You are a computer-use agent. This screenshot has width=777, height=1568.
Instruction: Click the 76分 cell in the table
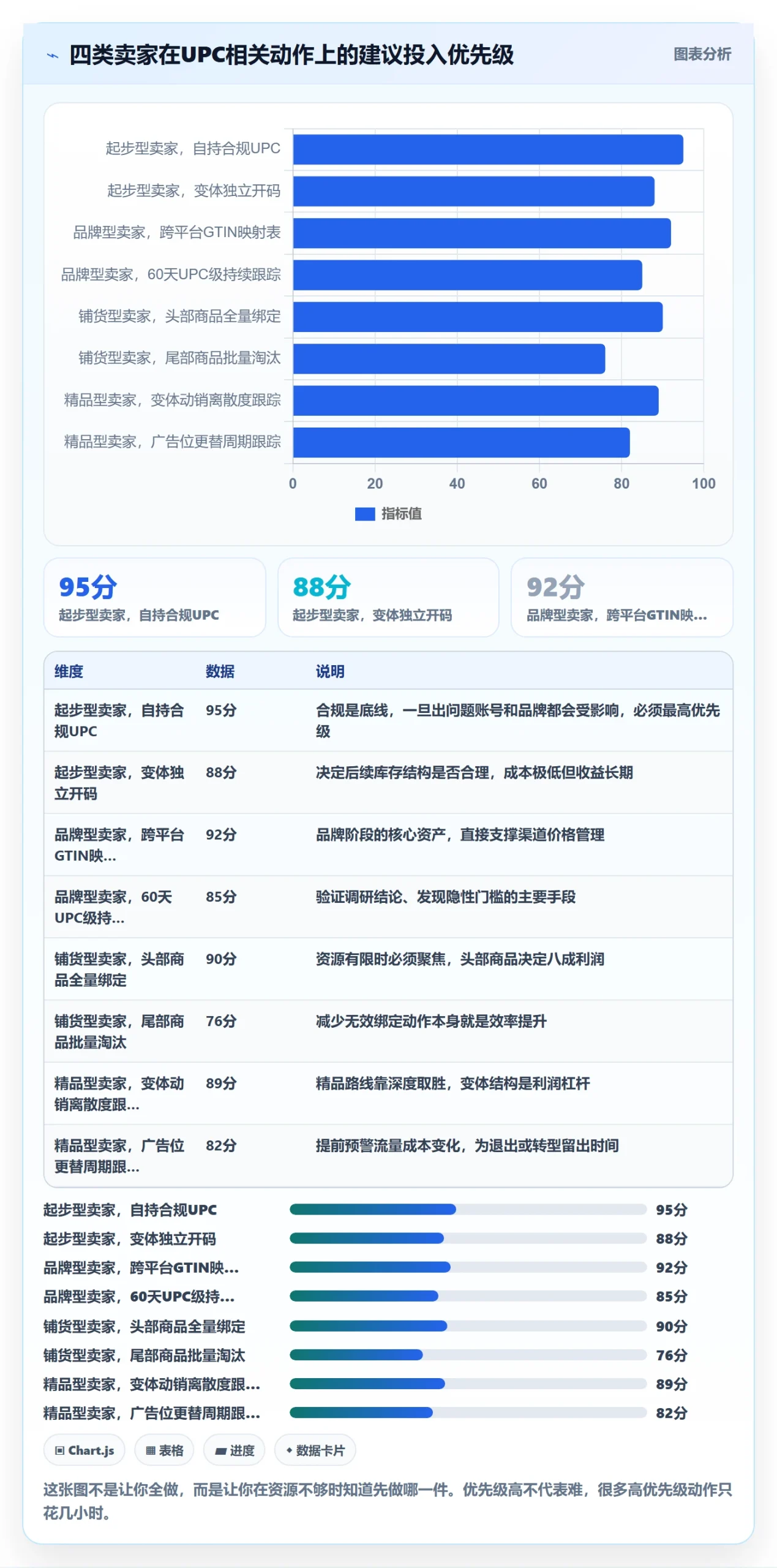pos(221,1020)
